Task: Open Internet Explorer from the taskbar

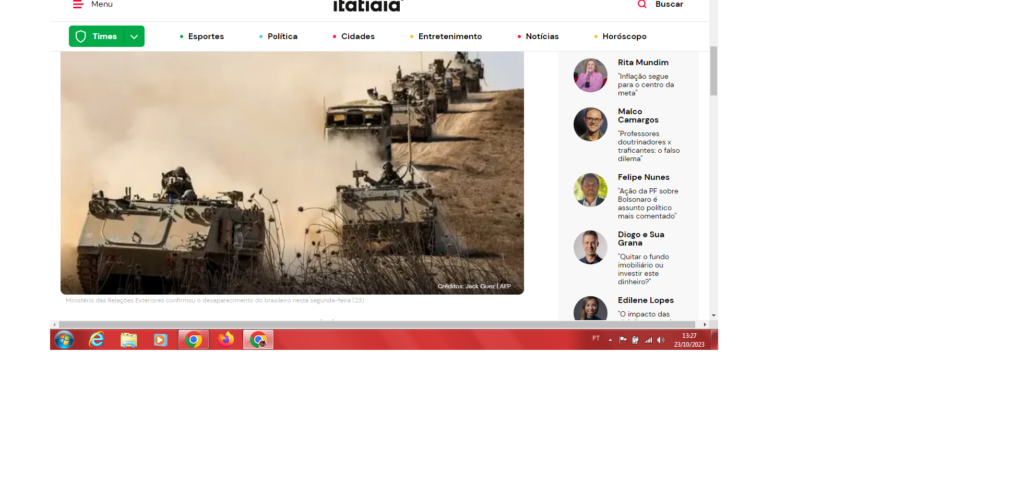Action: point(96,340)
